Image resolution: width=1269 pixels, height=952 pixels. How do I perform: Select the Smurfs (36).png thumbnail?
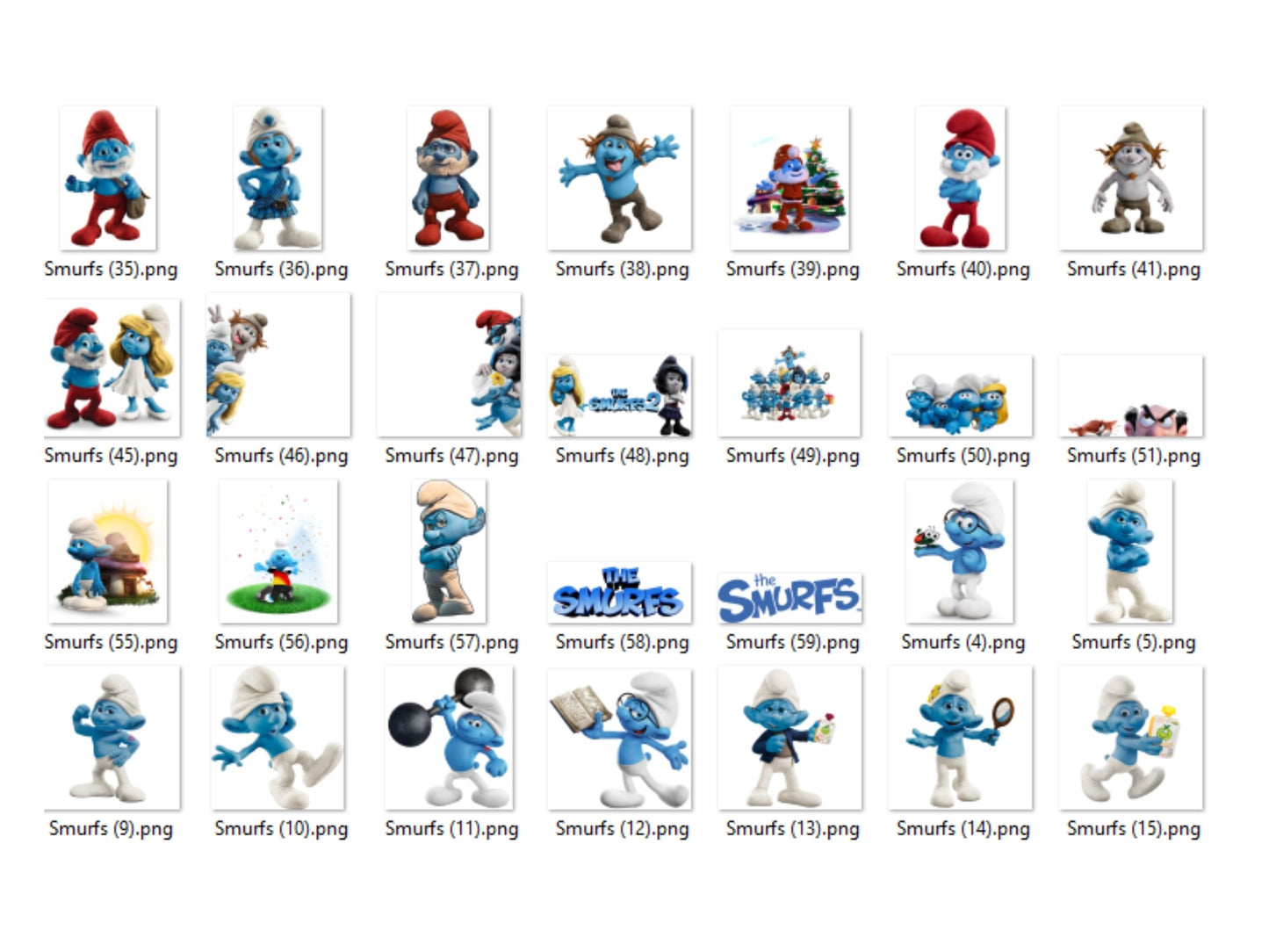pyautogui.click(x=278, y=178)
